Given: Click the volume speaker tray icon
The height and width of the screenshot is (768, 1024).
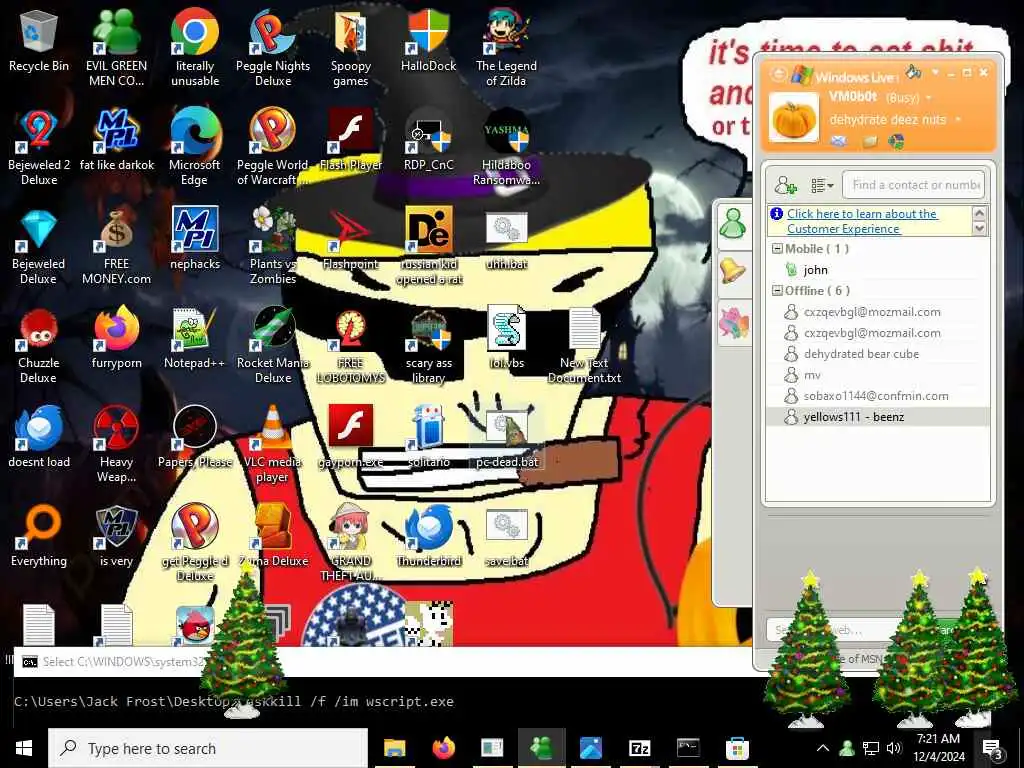Looking at the screenshot, I should pos(893,748).
